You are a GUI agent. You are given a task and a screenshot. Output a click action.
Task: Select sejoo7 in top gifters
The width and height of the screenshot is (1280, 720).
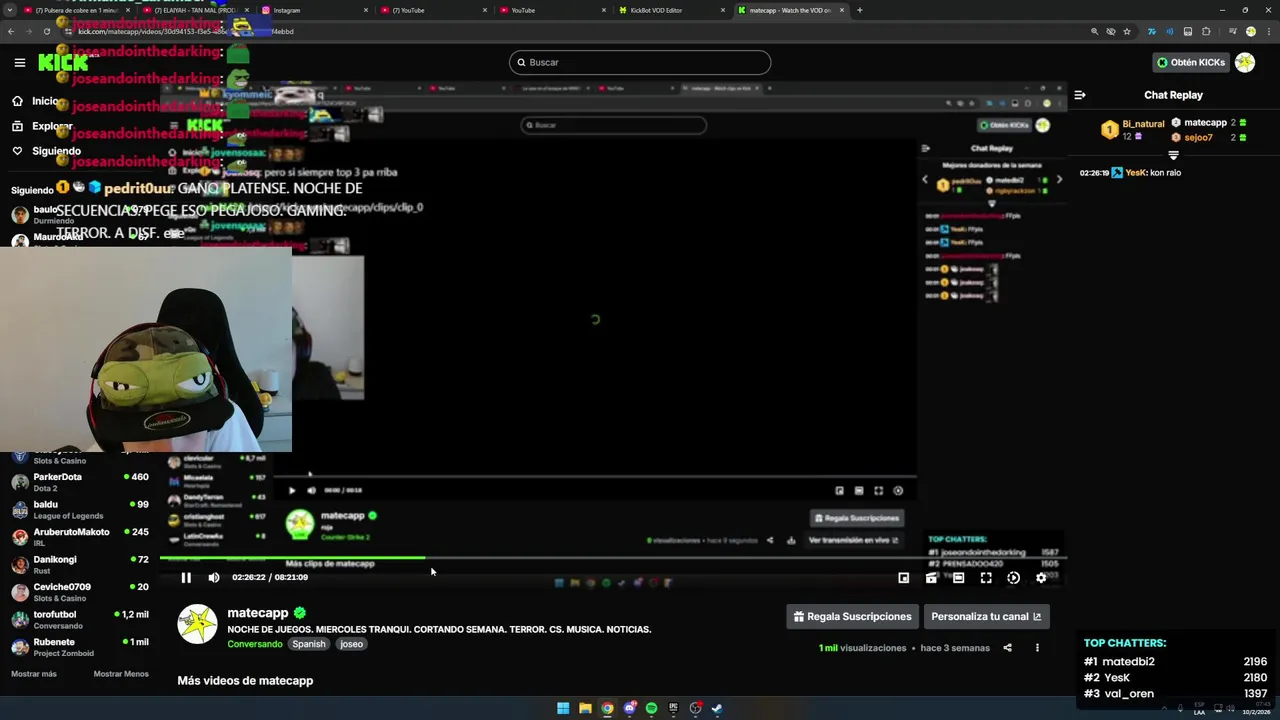click(x=1198, y=137)
